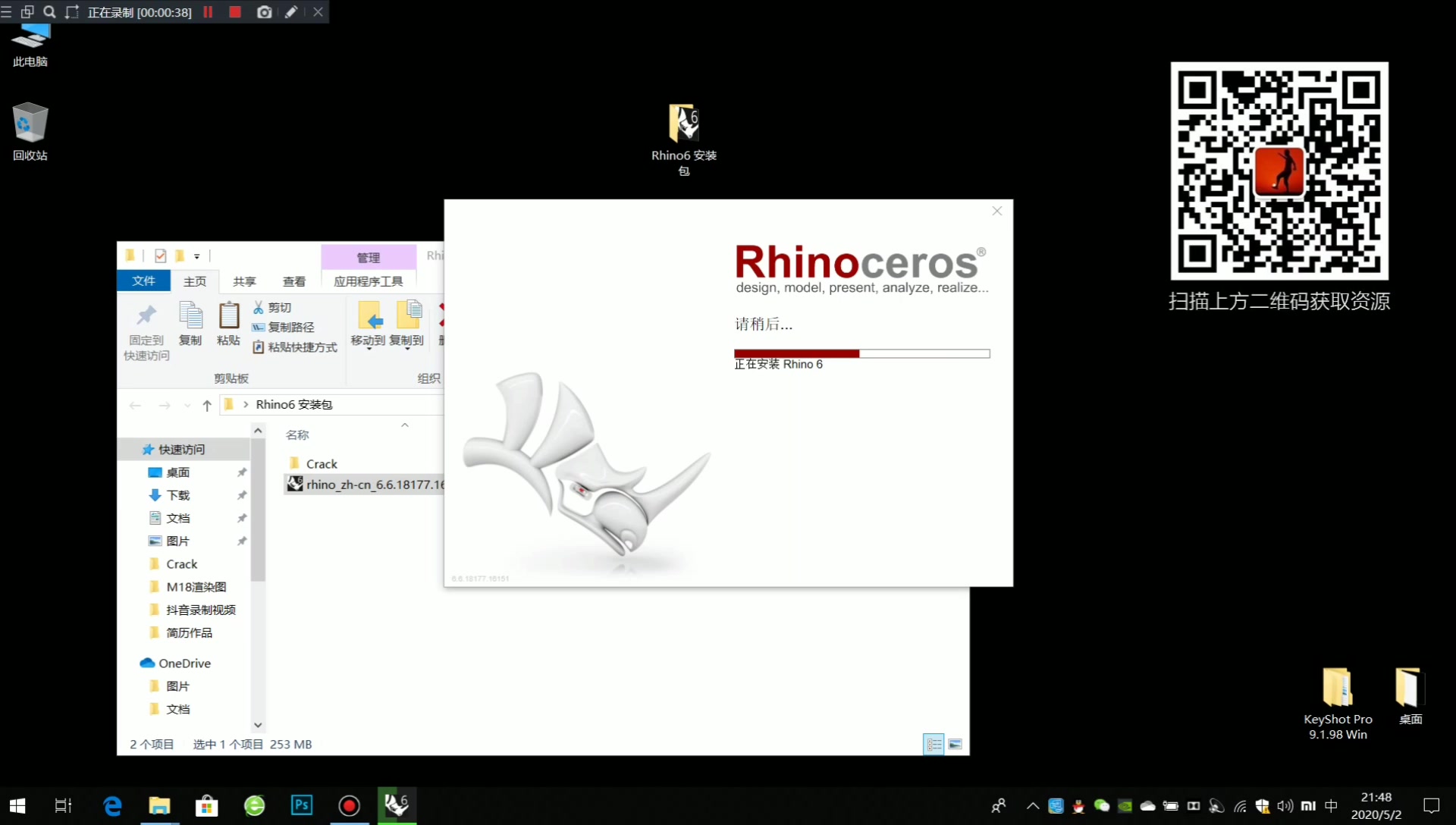
Task: Open the 简历作品 folder in navigation pane
Action: (x=189, y=632)
